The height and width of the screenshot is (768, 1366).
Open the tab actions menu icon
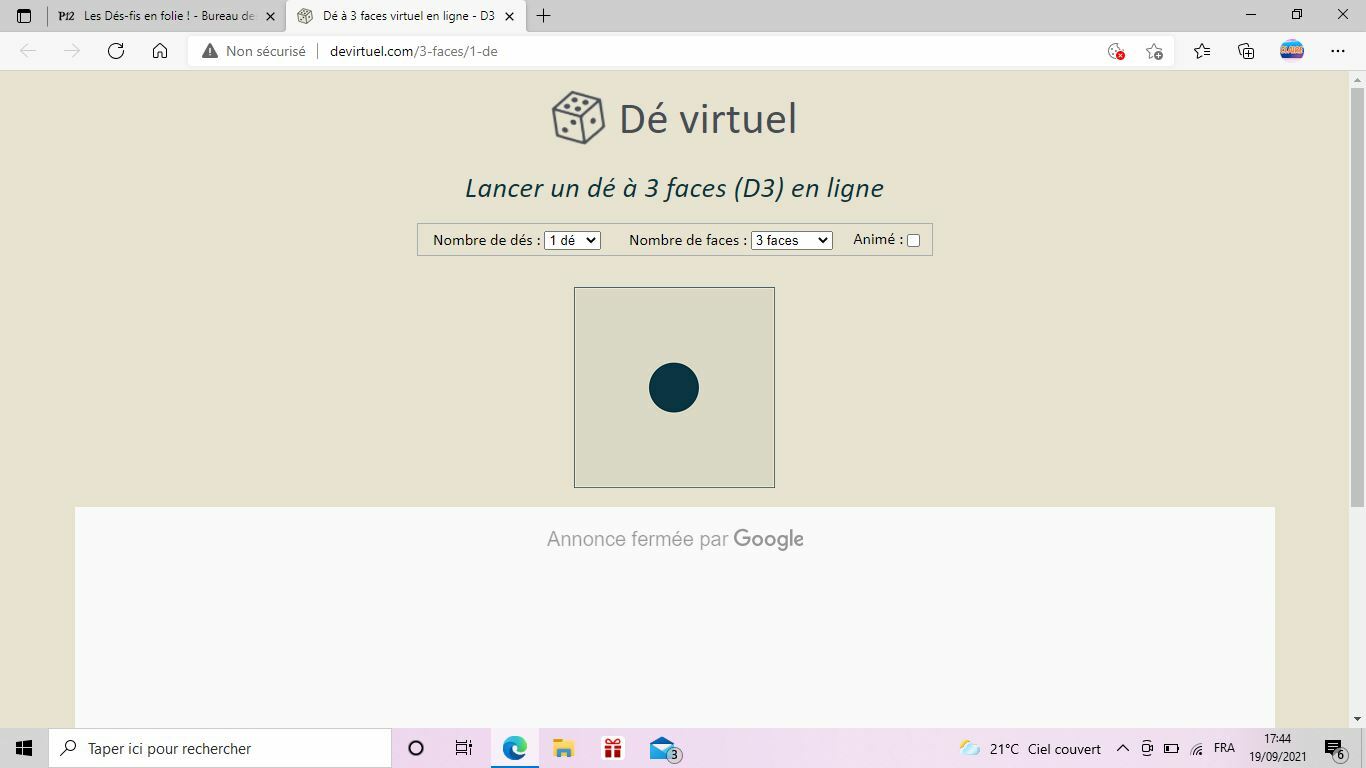point(24,16)
